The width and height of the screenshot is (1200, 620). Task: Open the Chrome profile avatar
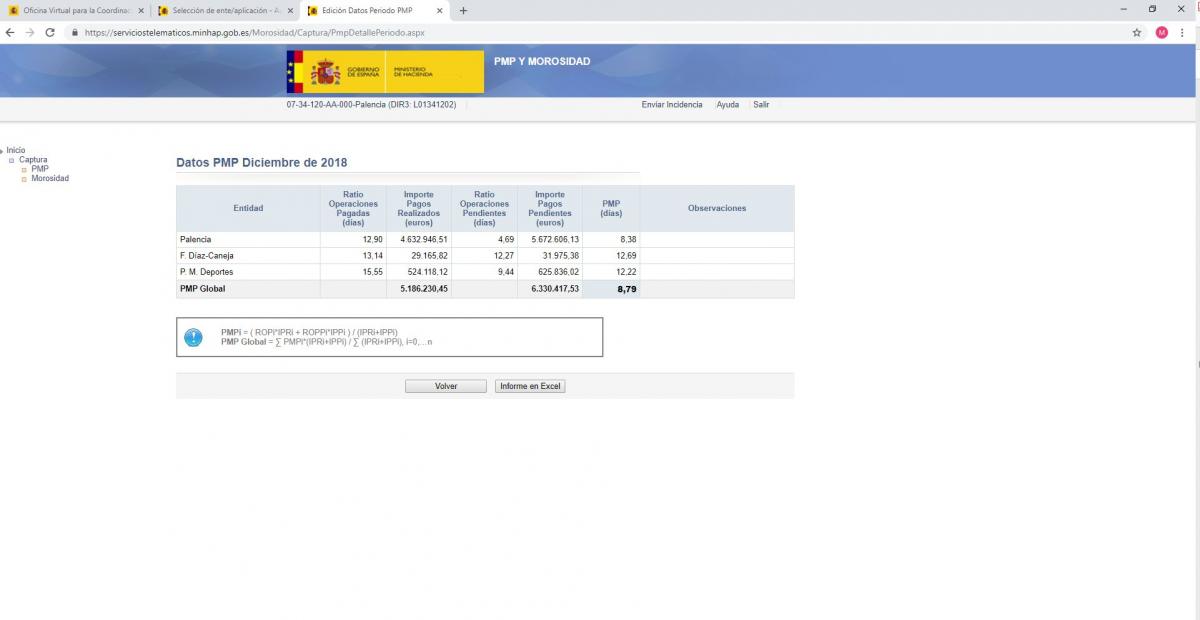(x=1161, y=32)
